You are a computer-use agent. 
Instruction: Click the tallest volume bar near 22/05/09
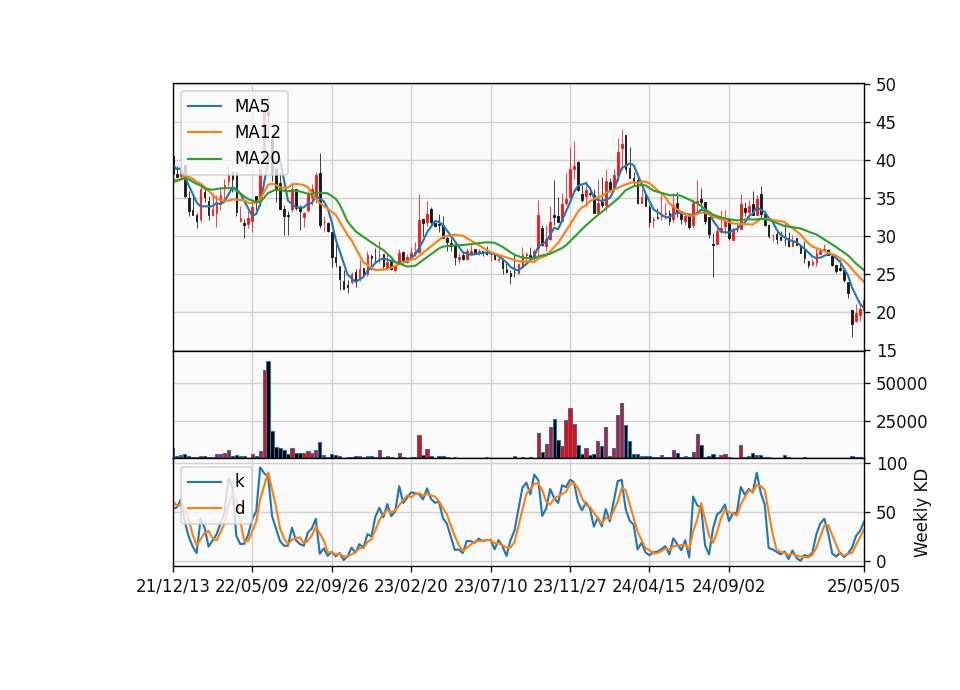point(268,410)
